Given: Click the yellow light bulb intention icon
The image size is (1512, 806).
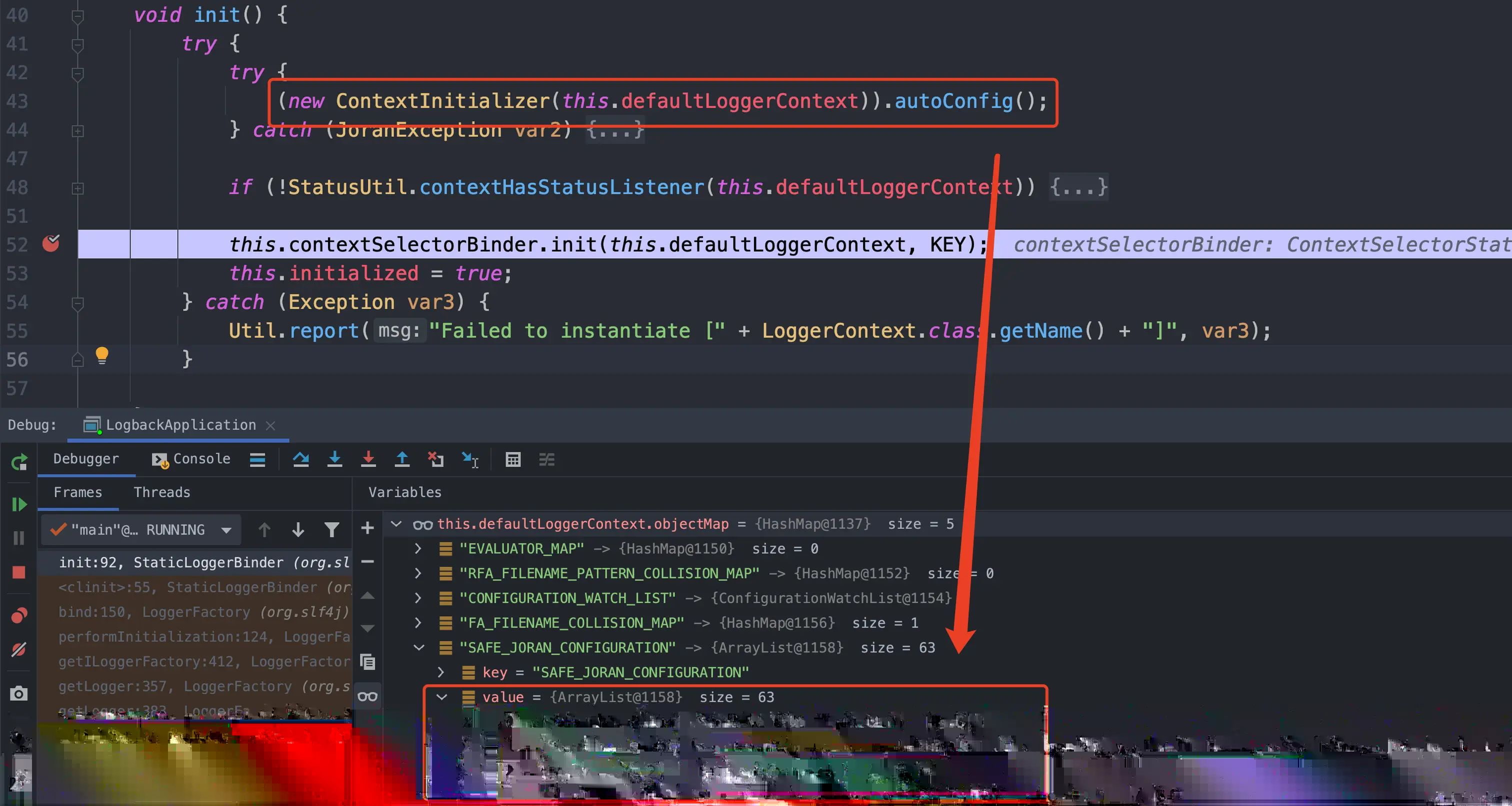Looking at the screenshot, I should 102,355.
